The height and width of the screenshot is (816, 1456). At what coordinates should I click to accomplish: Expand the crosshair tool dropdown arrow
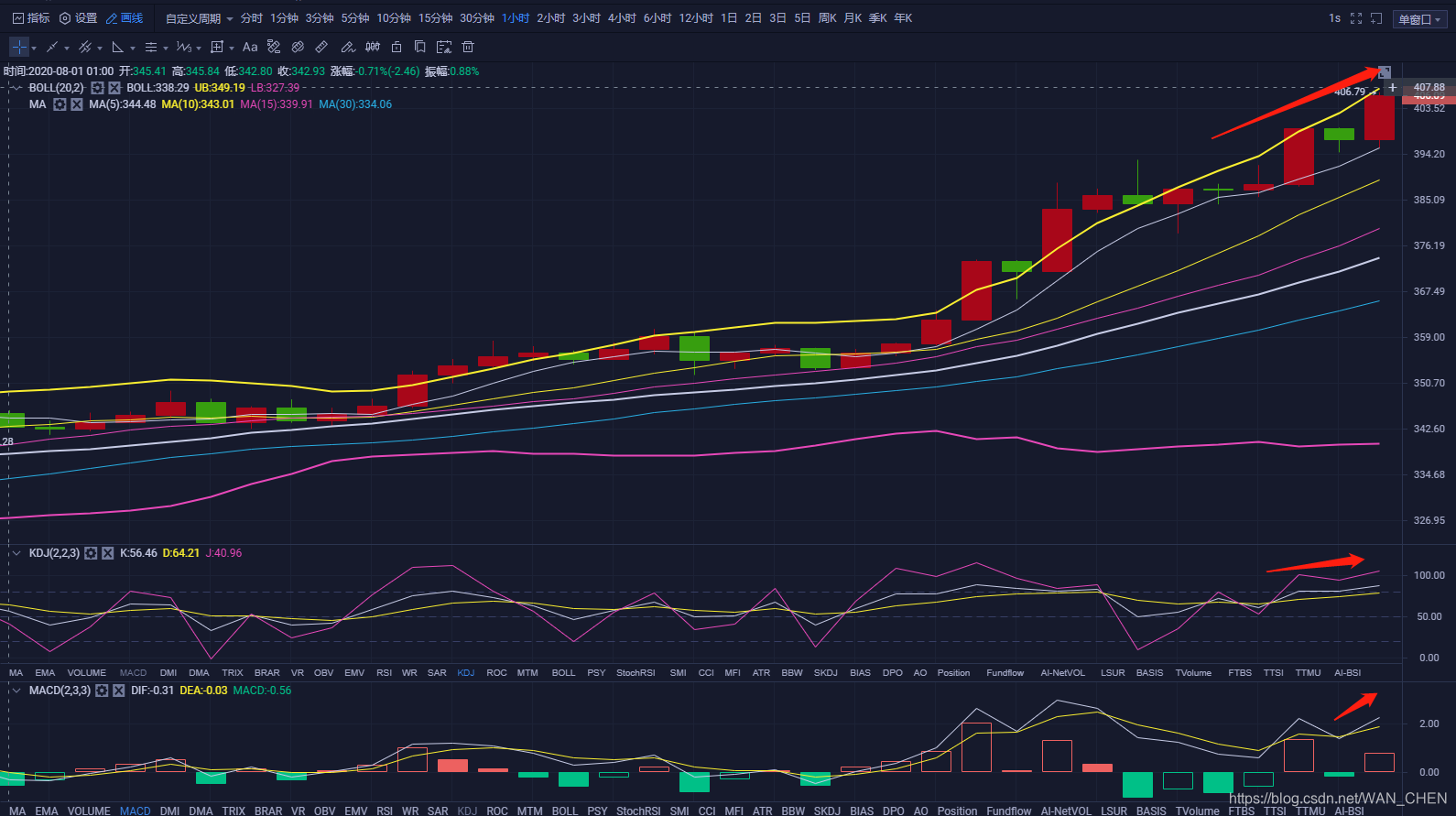point(34,48)
